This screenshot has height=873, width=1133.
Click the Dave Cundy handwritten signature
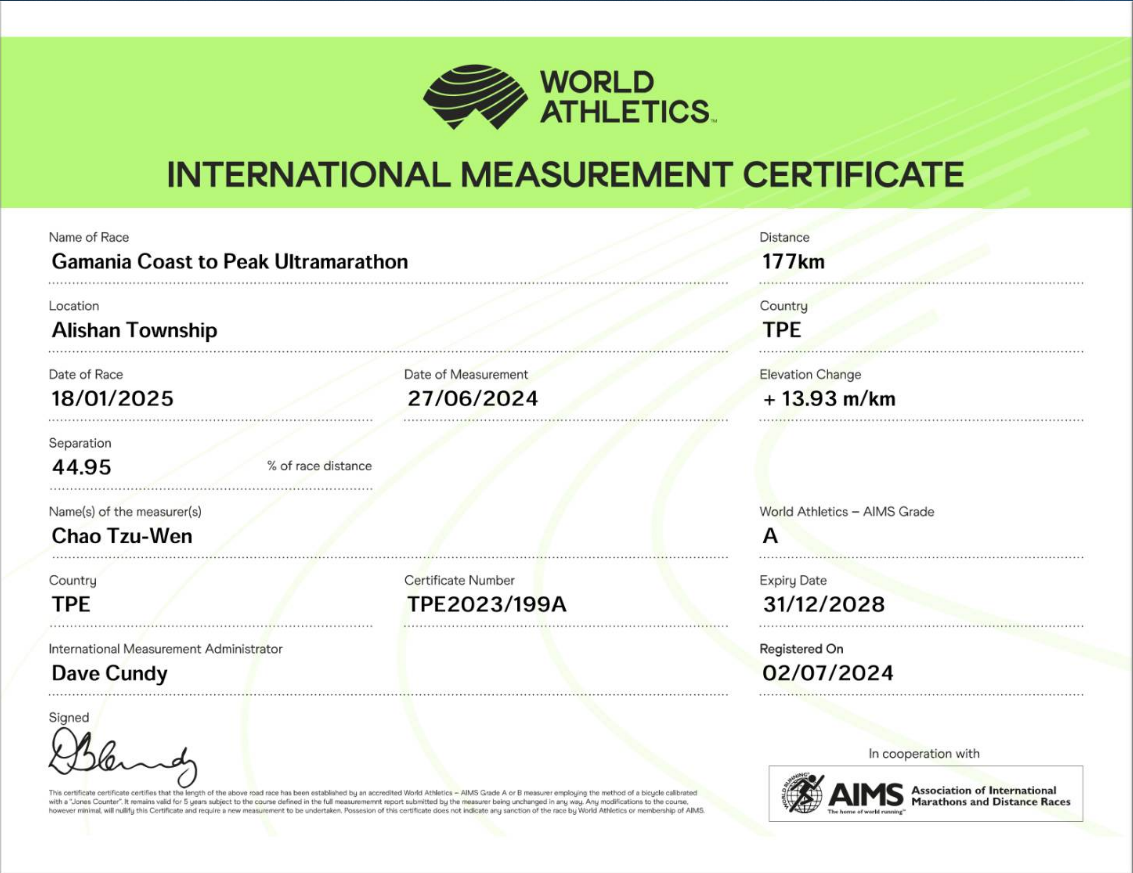(122, 758)
